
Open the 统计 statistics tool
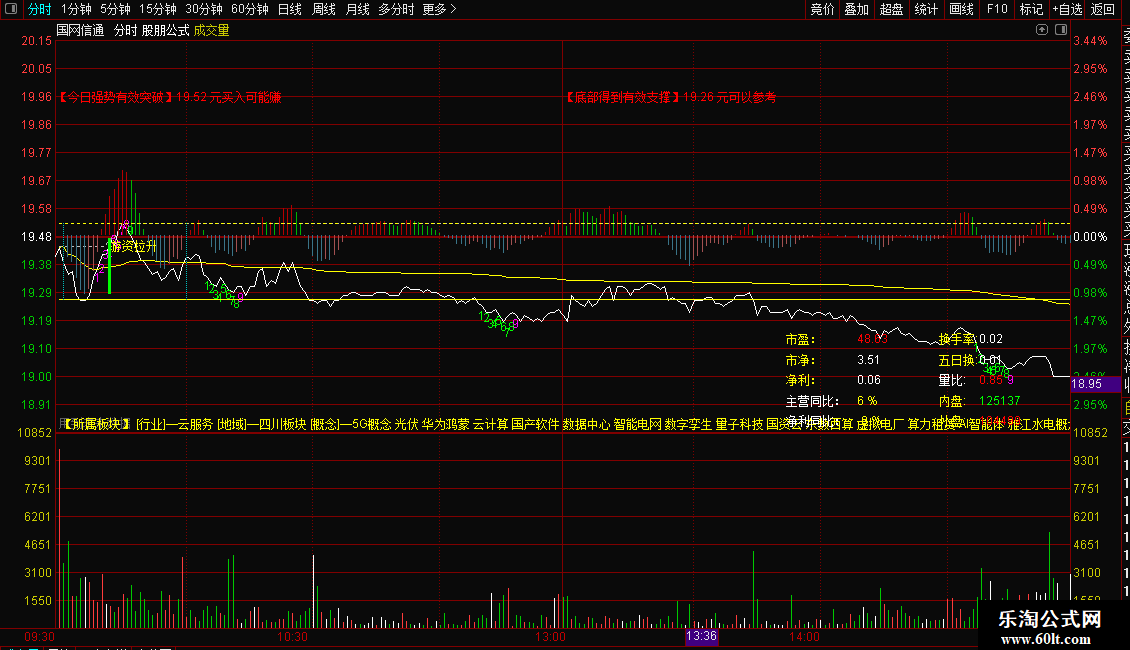pos(926,9)
